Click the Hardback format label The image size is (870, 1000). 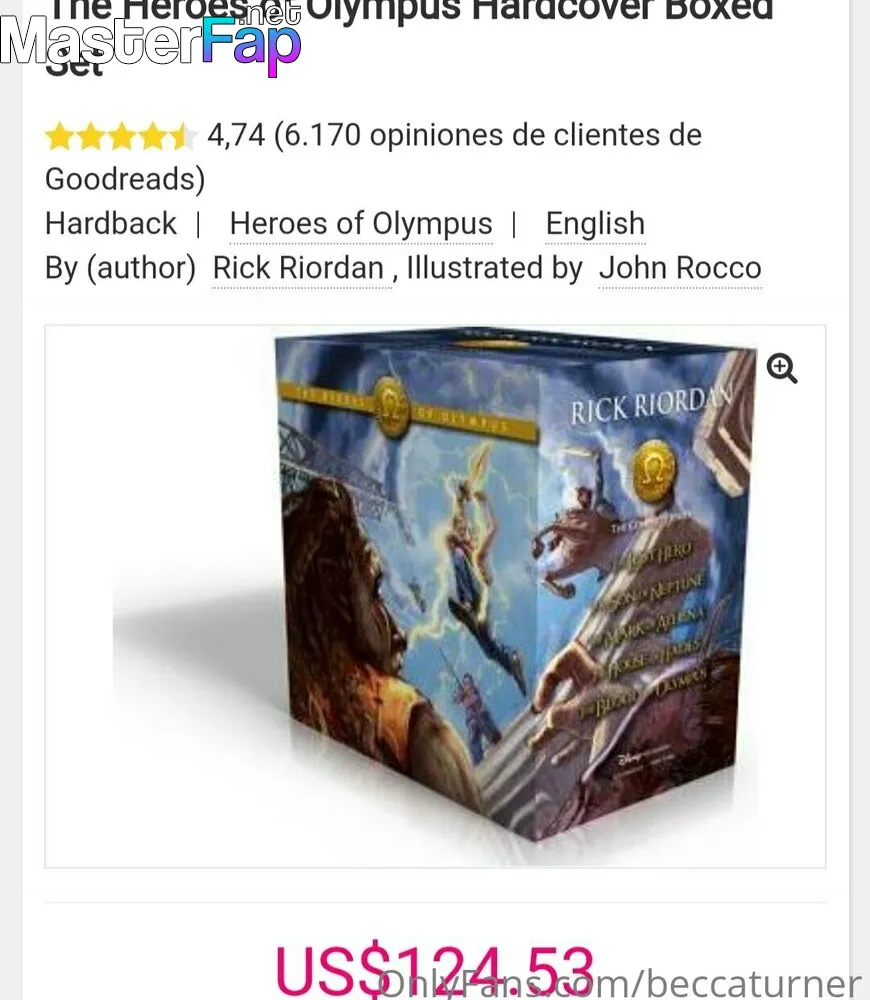pos(110,224)
